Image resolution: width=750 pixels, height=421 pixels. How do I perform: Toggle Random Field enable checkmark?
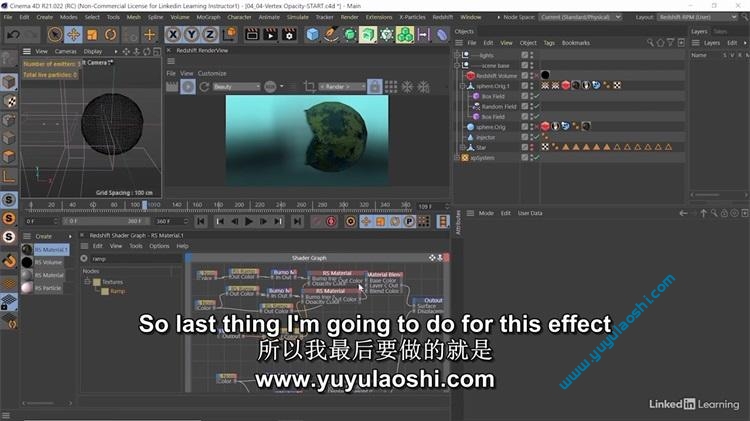tap(537, 107)
